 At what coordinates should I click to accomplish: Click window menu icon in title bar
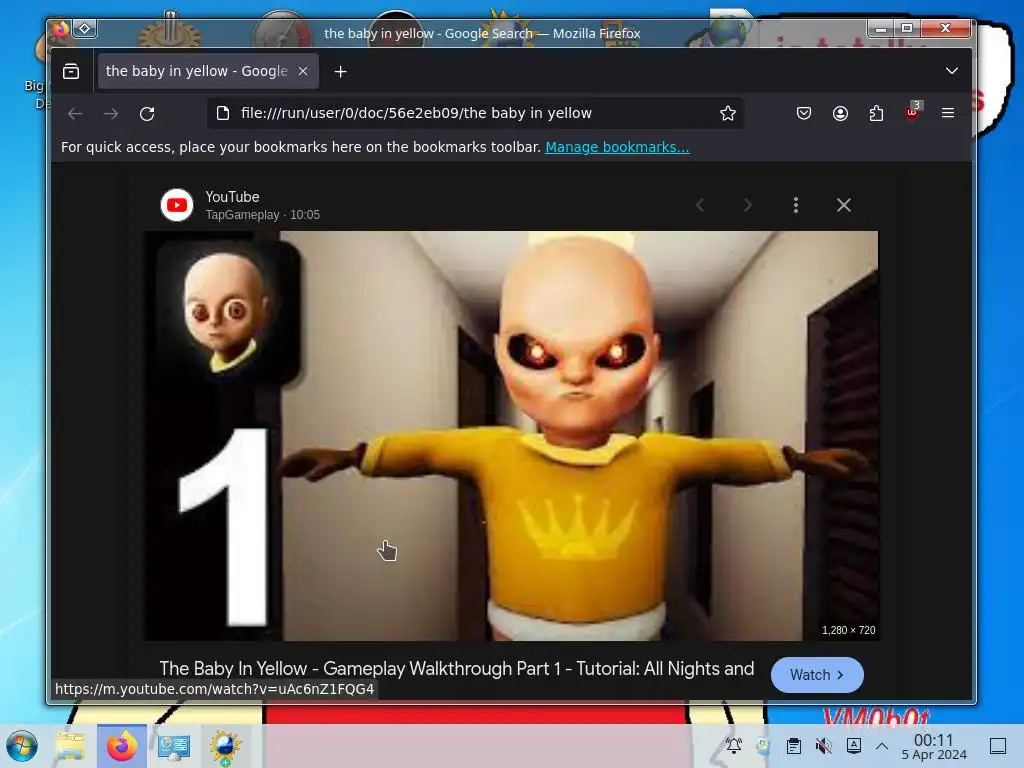pyautogui.click(x=61, y=29)
